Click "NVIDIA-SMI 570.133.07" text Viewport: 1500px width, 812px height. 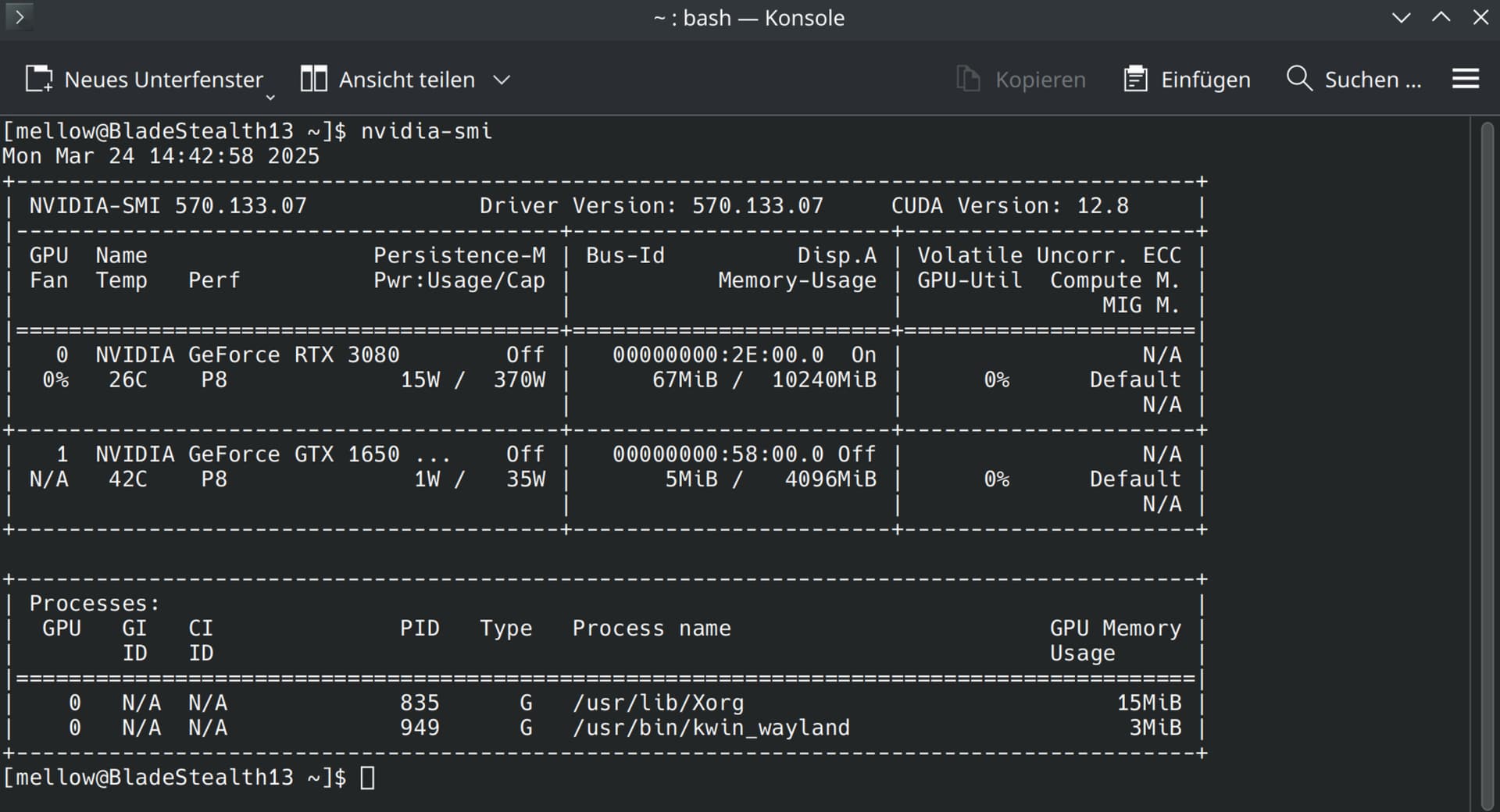[x=168, y=206]
